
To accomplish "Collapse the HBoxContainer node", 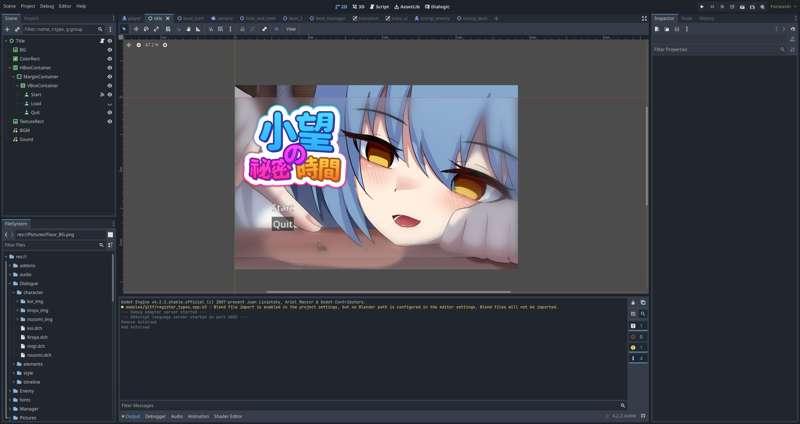I will point(10,68).
